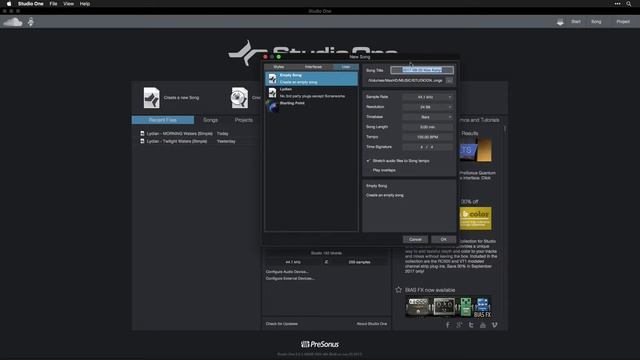Viewport: 640px width, 360px height.
Task: Open the Facebook social icon
Action: [448, 325]
